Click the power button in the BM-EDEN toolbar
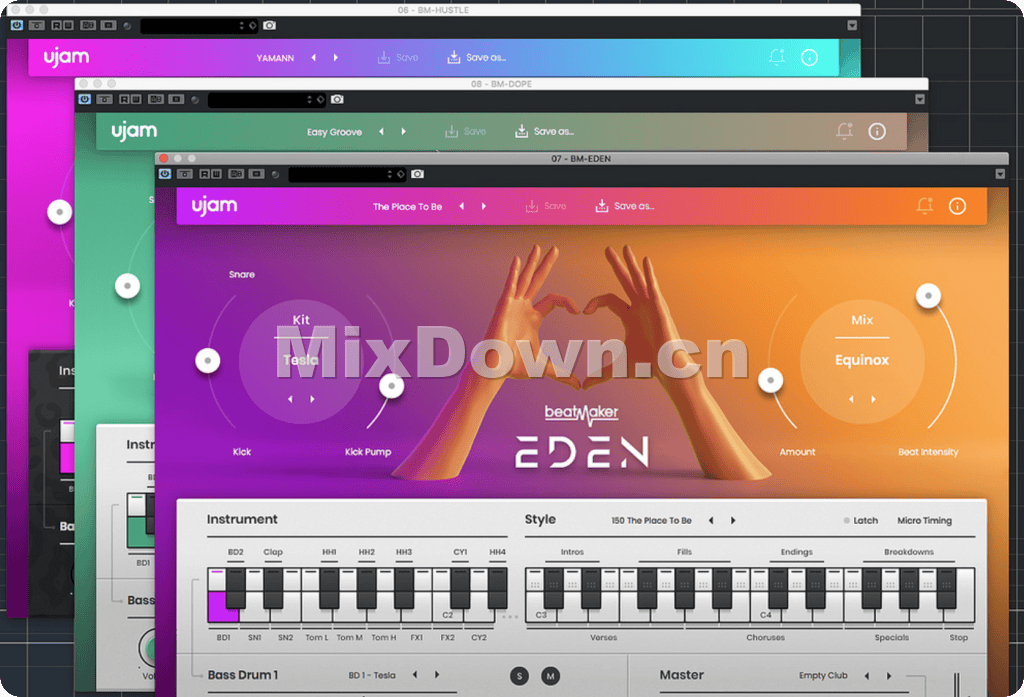Screen dimensions: 1024x697 (165, 174)
